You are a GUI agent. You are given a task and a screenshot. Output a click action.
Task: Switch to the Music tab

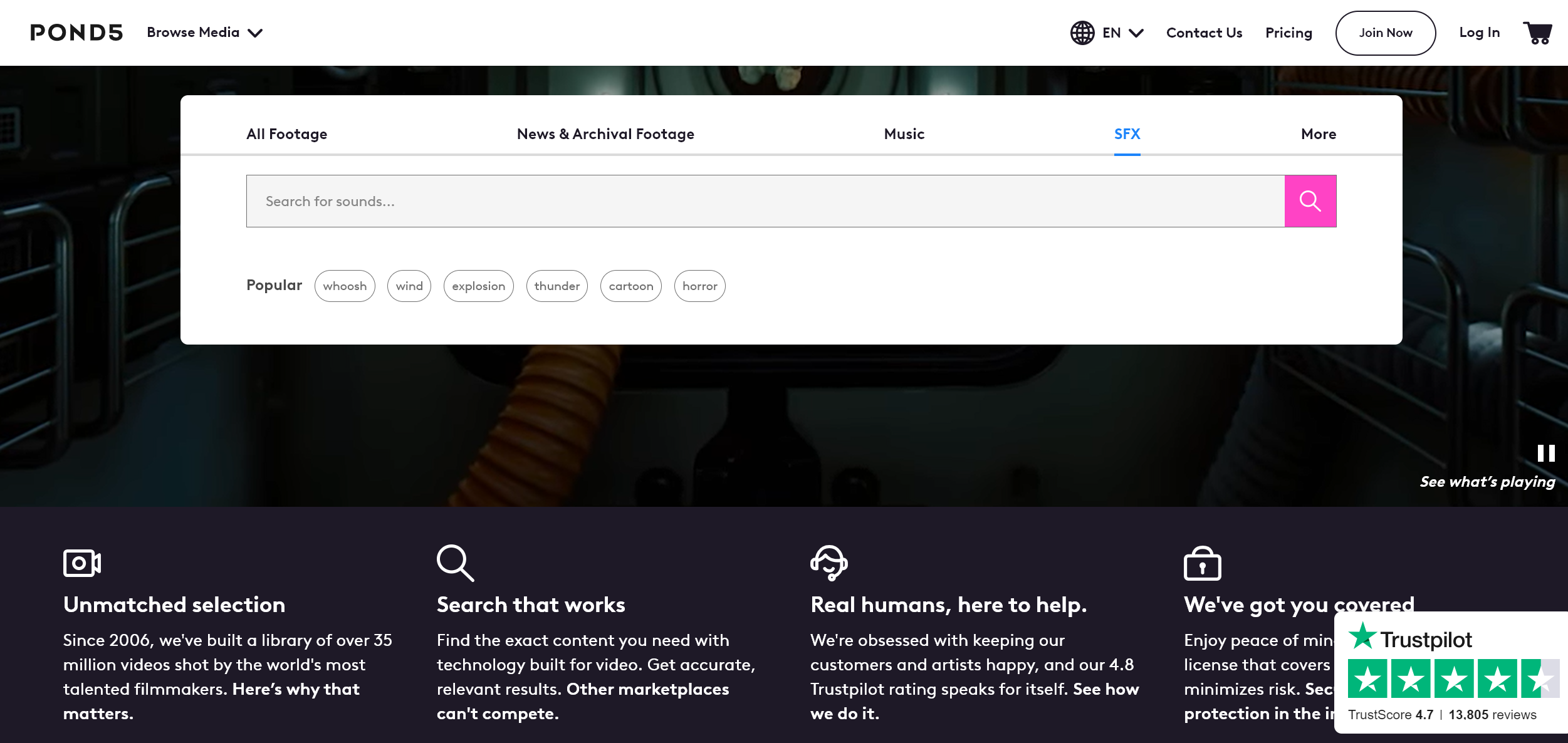point(904,134)
